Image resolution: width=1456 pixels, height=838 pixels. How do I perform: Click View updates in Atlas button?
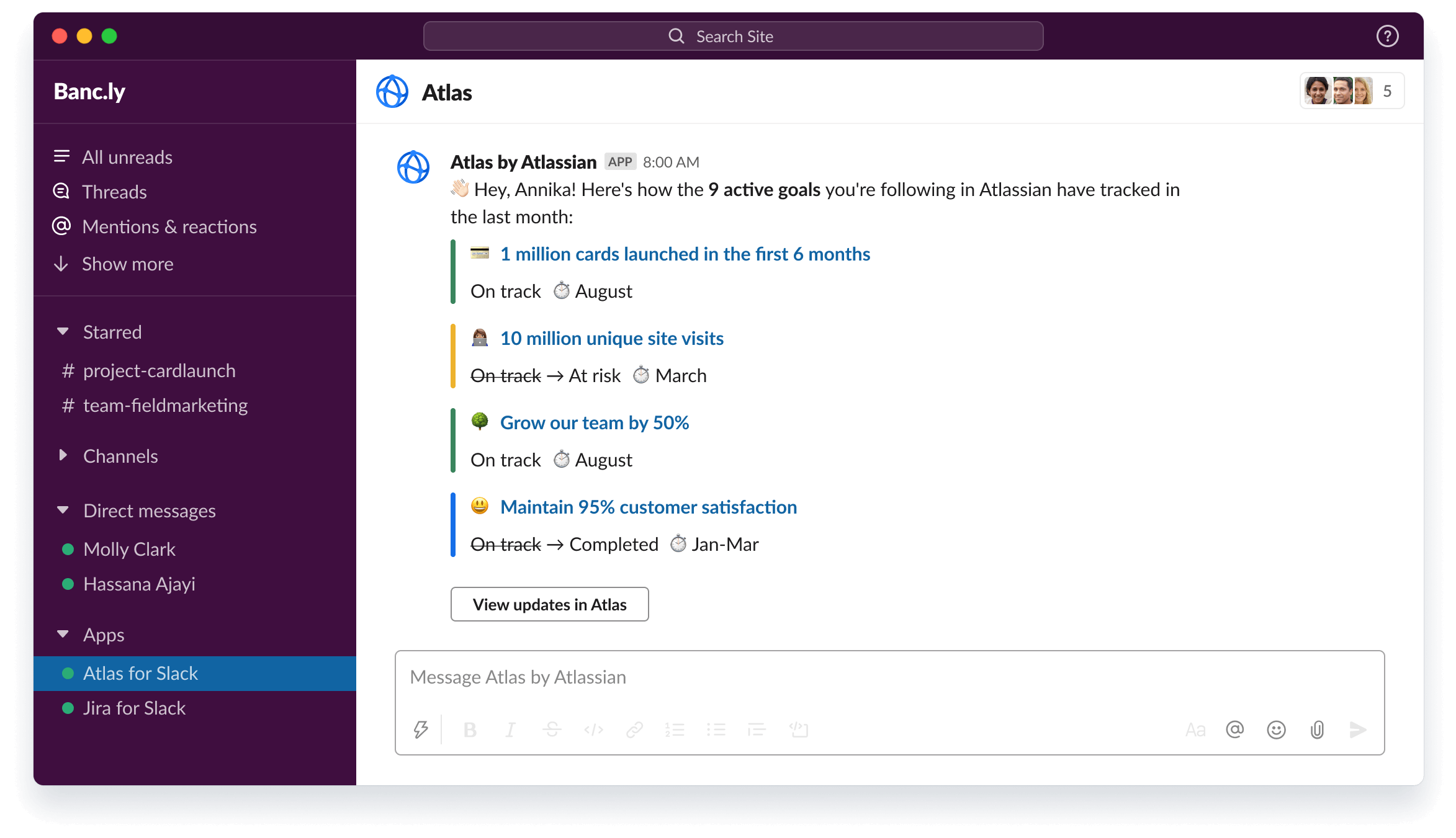(549, 603)
